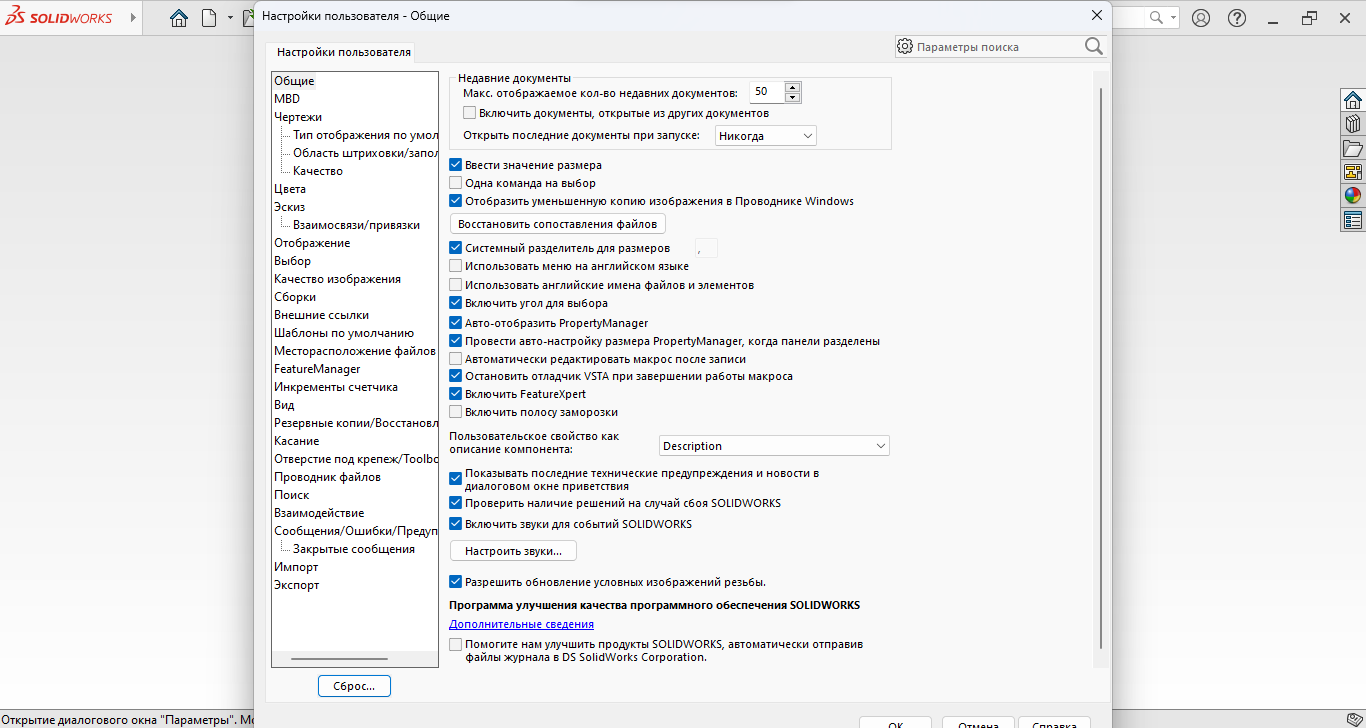Open 'Дополнительные сведения' link

[x=521, y=624]
